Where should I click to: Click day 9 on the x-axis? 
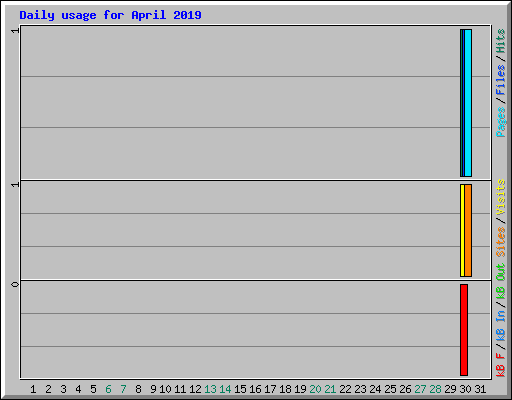coord(153,389)
